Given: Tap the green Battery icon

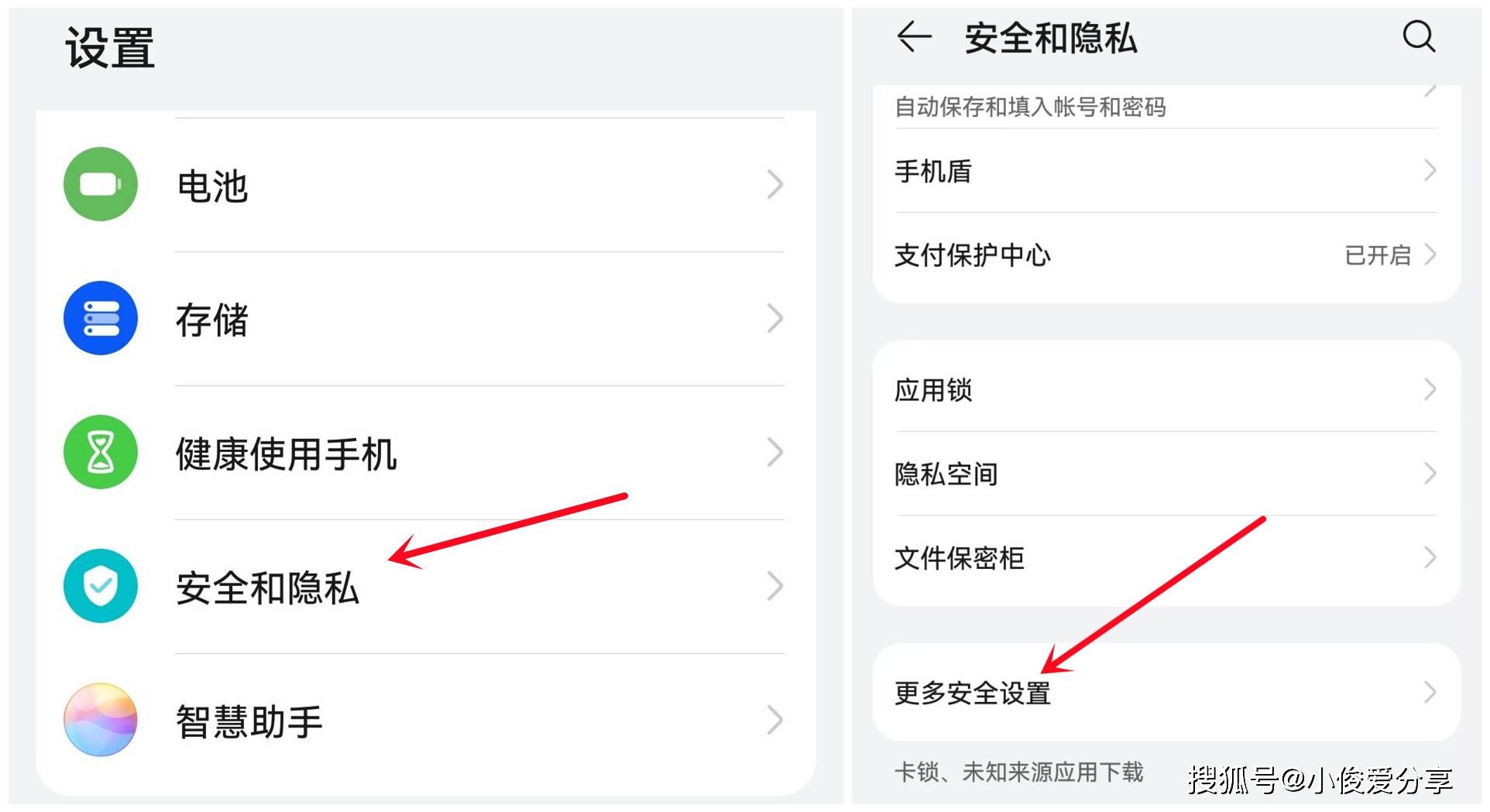Looking at the screenshot, I should point(101,184).
